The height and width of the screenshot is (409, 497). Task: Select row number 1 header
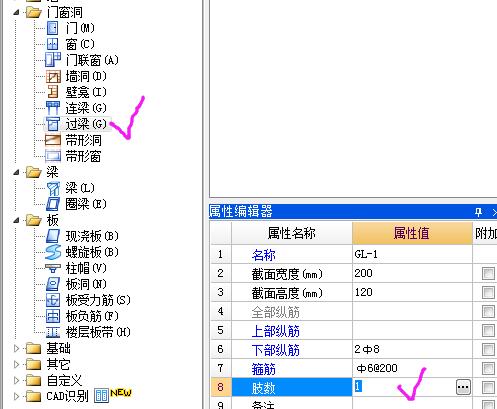click(221, 255)
